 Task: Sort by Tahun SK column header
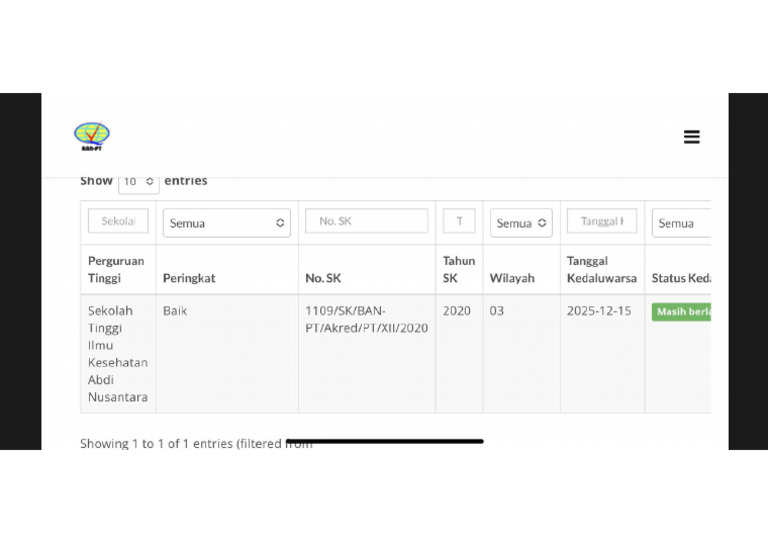click(x=459, y=269)
